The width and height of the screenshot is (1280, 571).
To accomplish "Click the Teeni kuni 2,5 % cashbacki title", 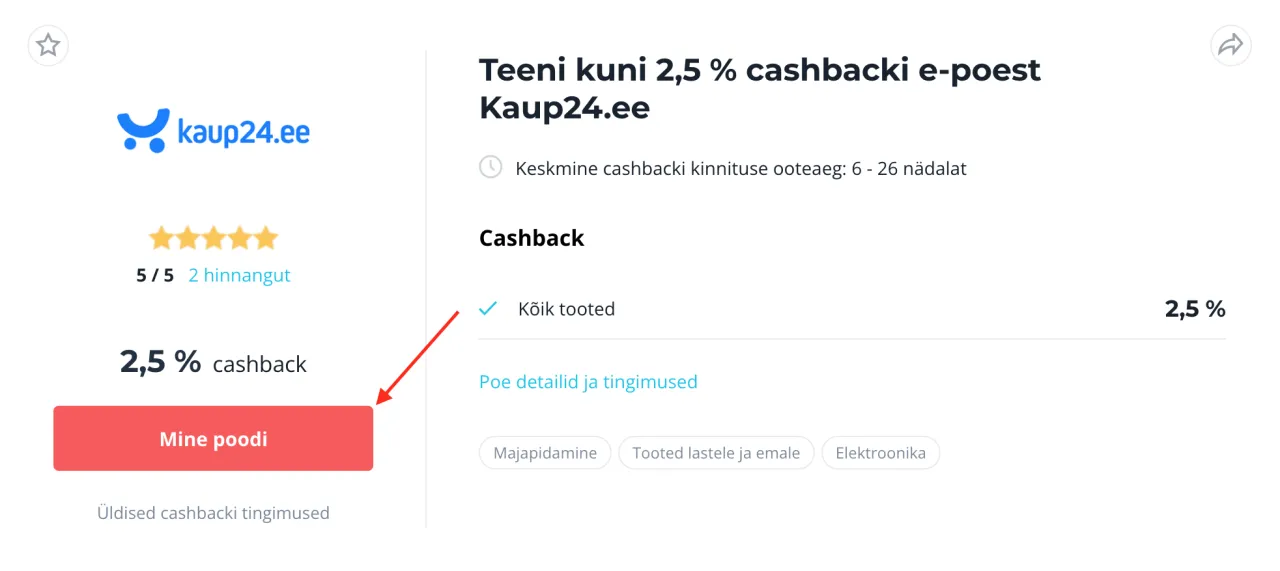I will (760, 89).
